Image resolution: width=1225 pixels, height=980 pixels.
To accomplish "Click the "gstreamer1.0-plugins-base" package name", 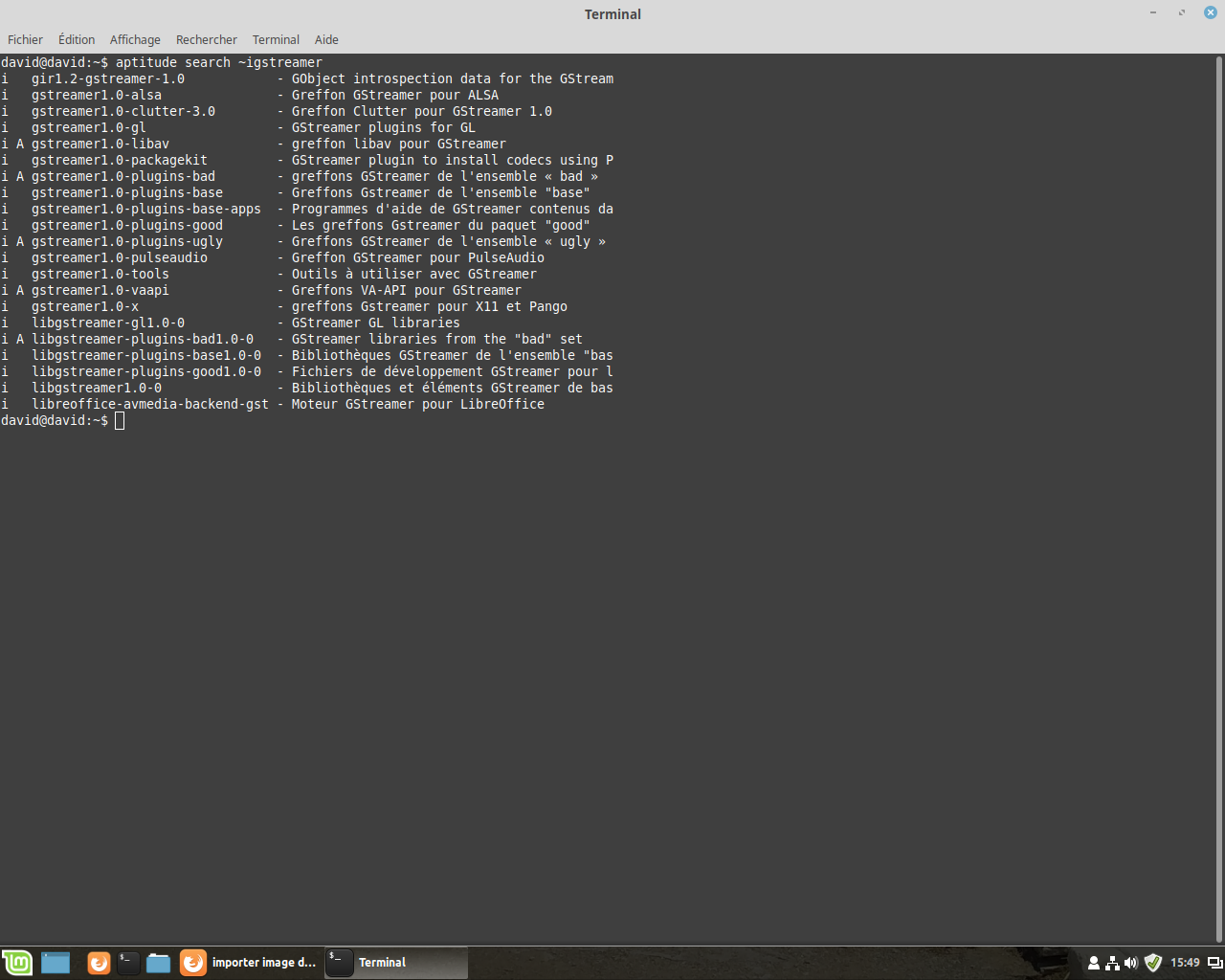I will click(127, 192).
